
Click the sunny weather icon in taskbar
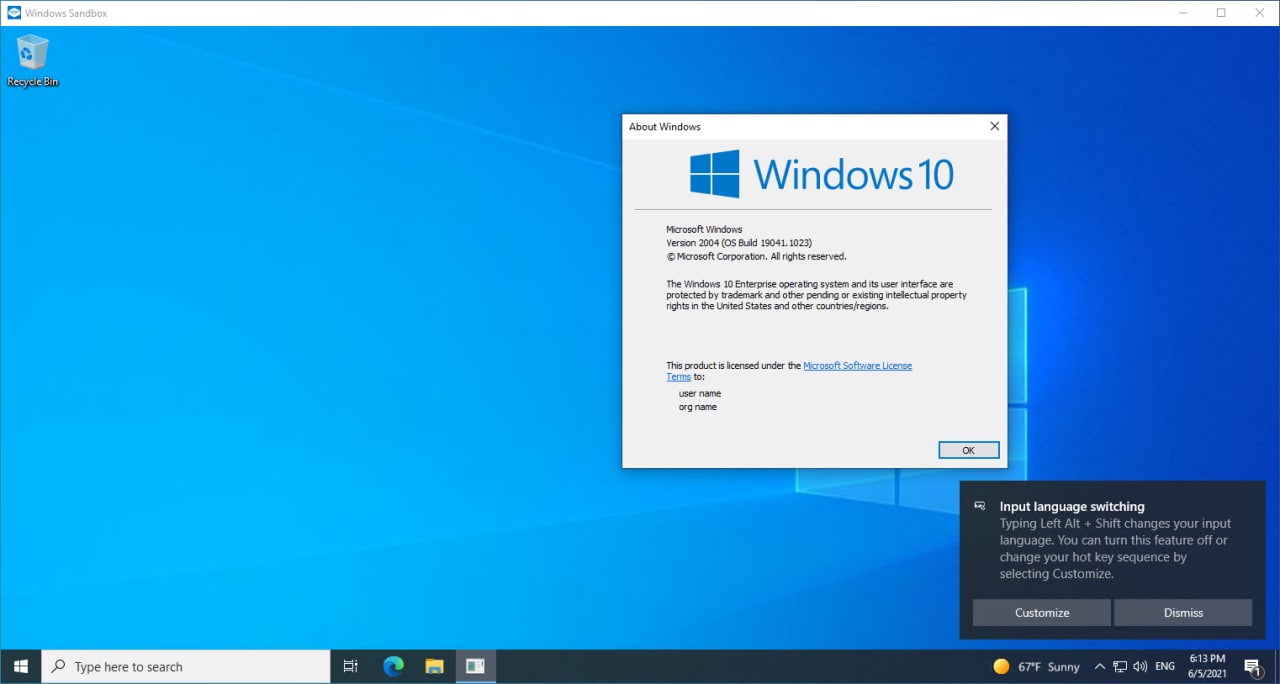[x=1001, y=667]
